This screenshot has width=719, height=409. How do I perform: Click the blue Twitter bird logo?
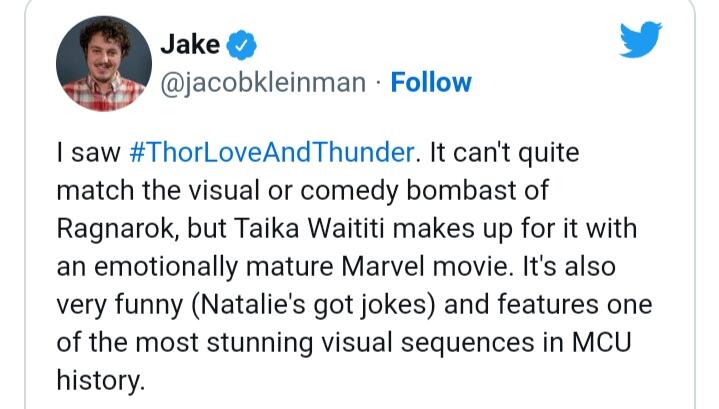pos(641,39)
